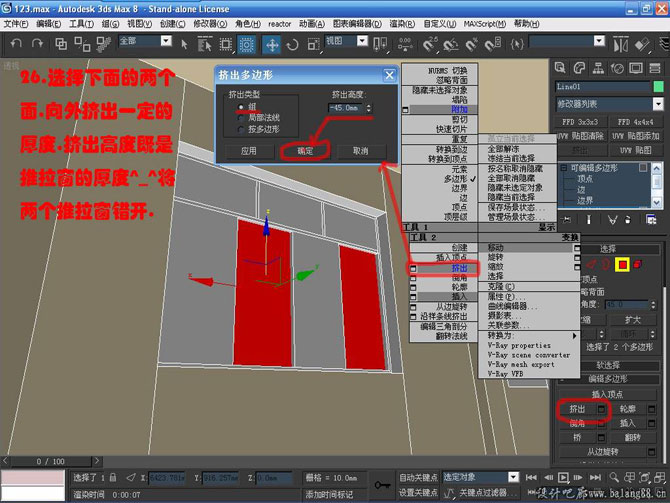Screen dimensions: 670x503
Task: Open Configure Modifier Sets icon
Action: pyautogui.click(x=651, y=220)
